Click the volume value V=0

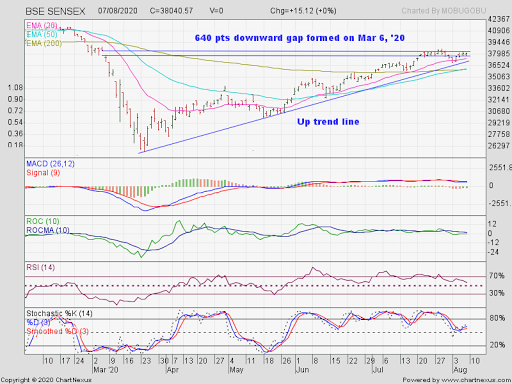216,11
